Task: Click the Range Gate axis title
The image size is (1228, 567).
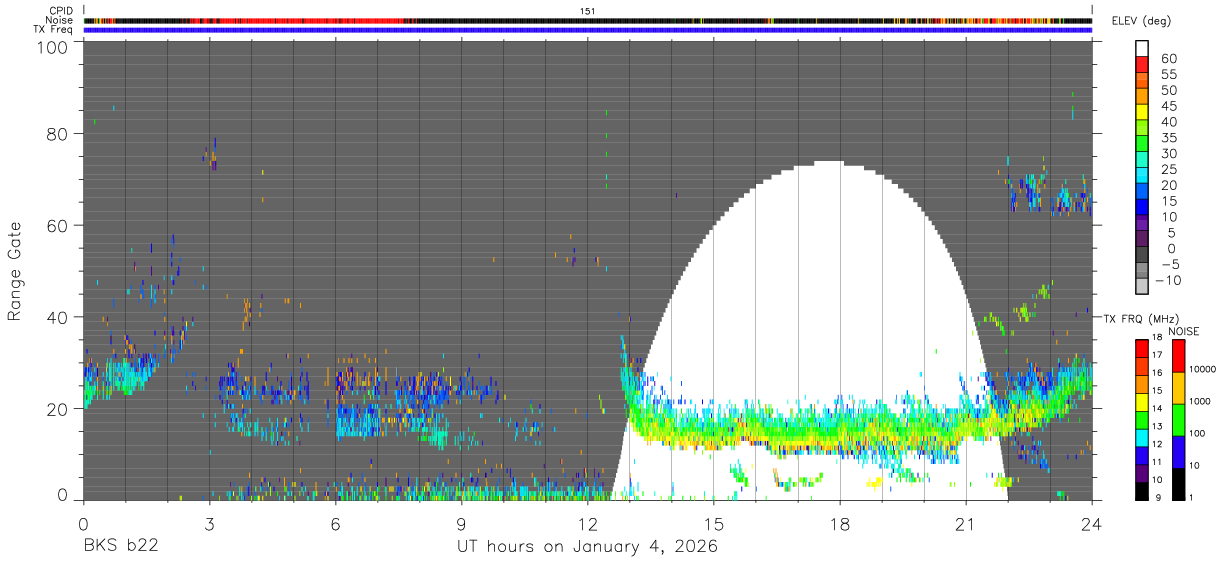Action: click(15, 272)
